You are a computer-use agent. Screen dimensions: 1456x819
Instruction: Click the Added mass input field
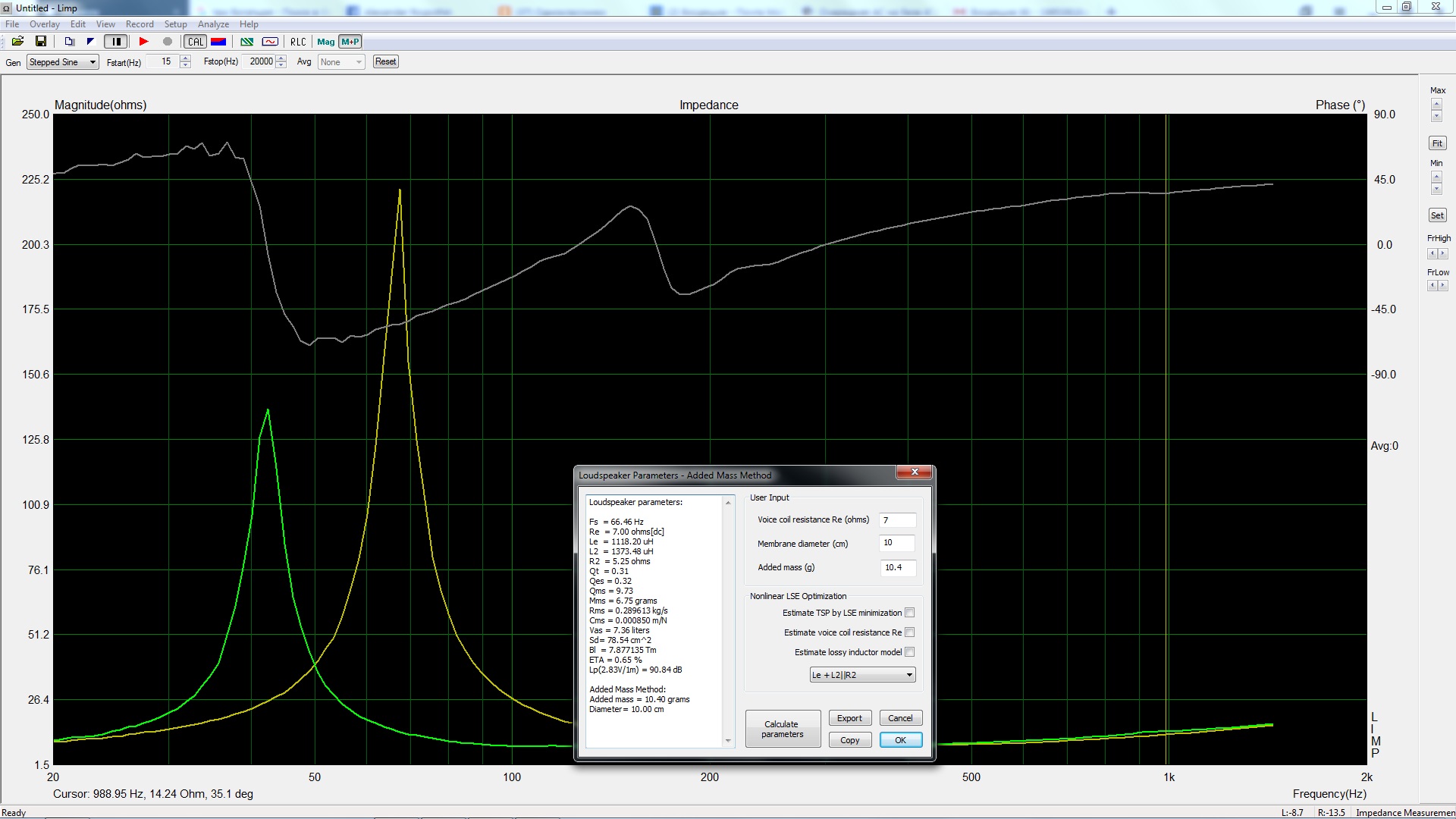(897, 567)
